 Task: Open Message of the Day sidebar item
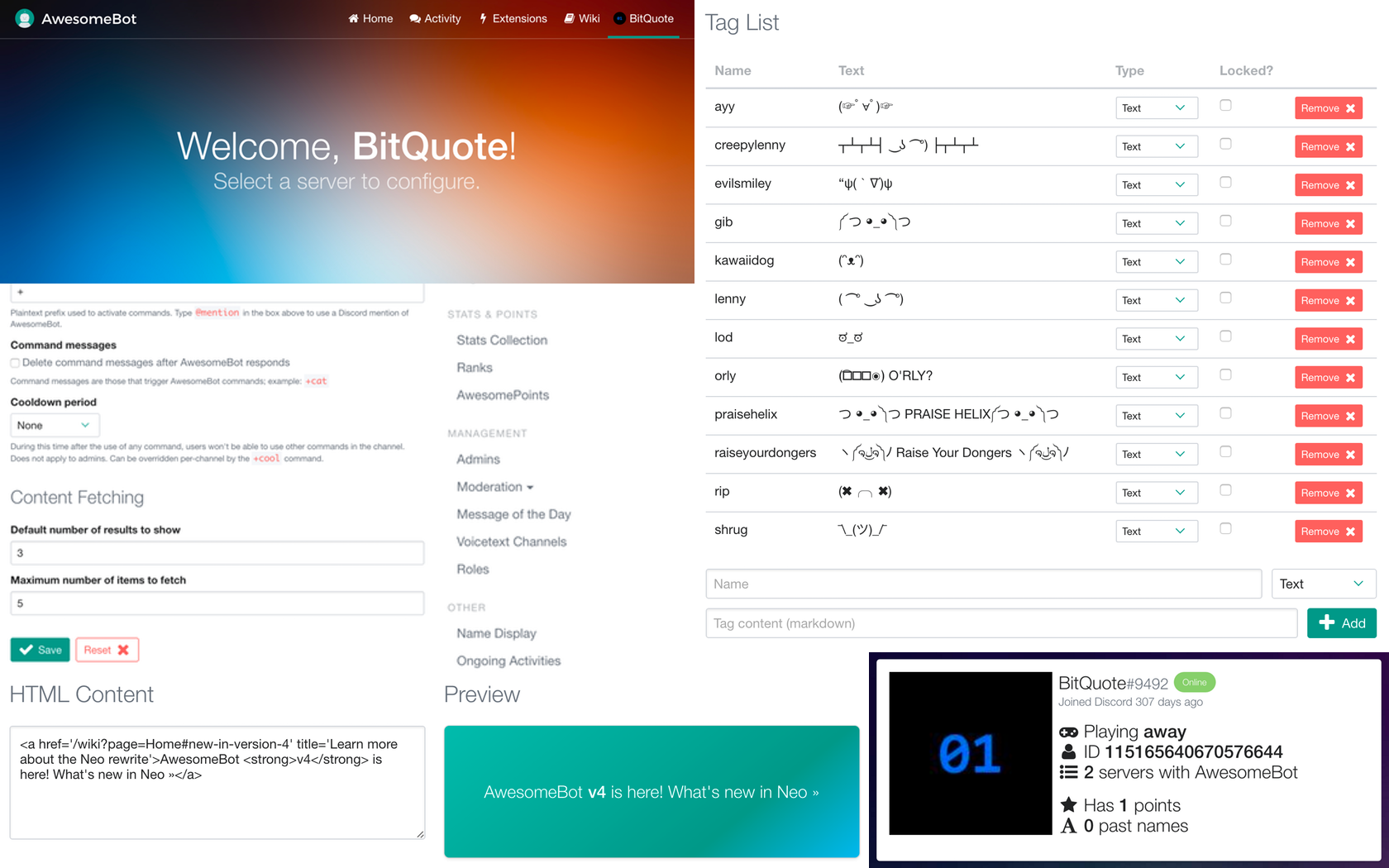pos(513,514)
